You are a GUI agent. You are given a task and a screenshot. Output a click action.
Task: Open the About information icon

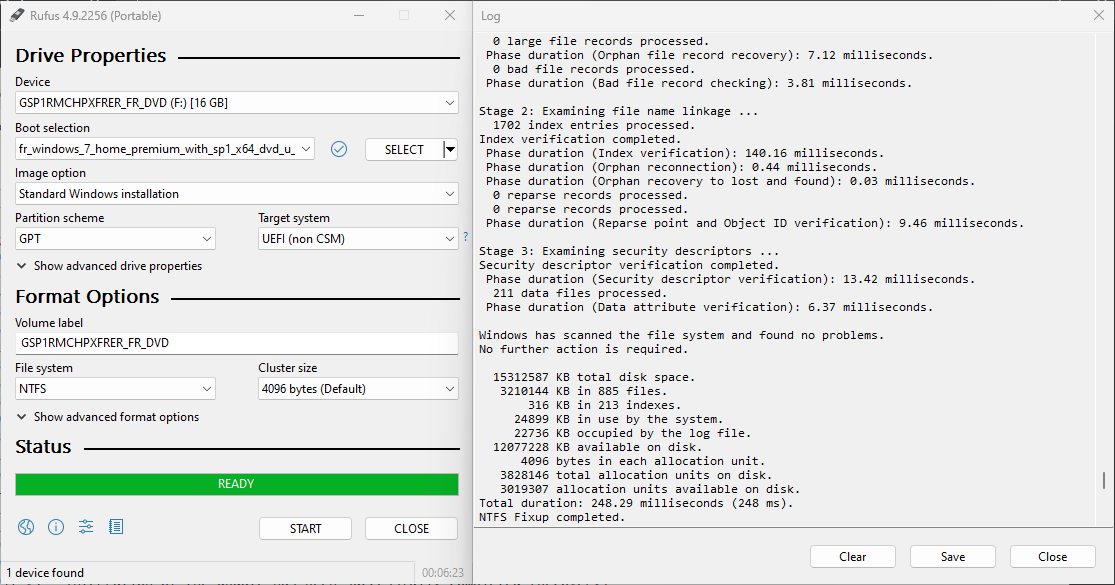click(x=55, y=527)
